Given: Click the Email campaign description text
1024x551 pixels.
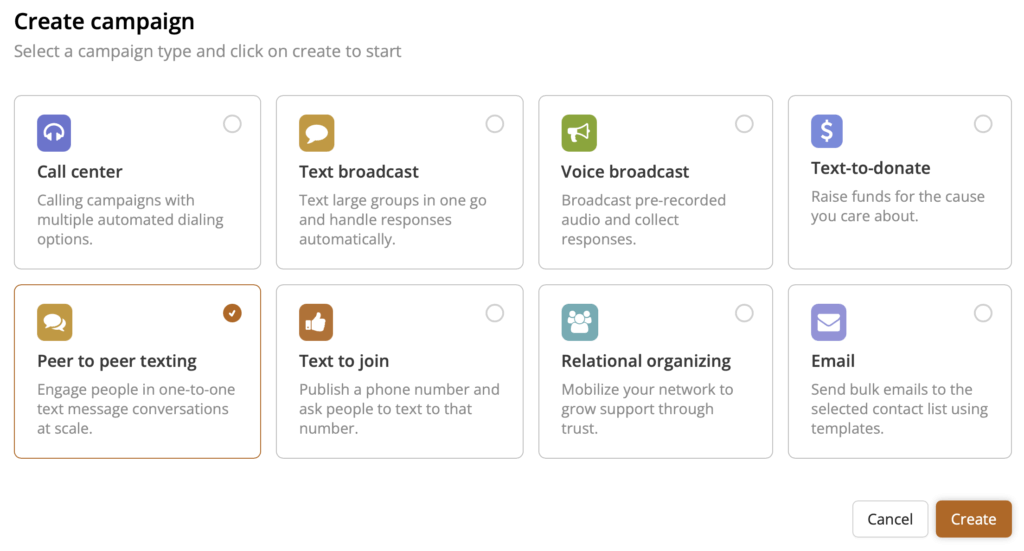Looking at the screenshot, I should [x=899, y=409].
